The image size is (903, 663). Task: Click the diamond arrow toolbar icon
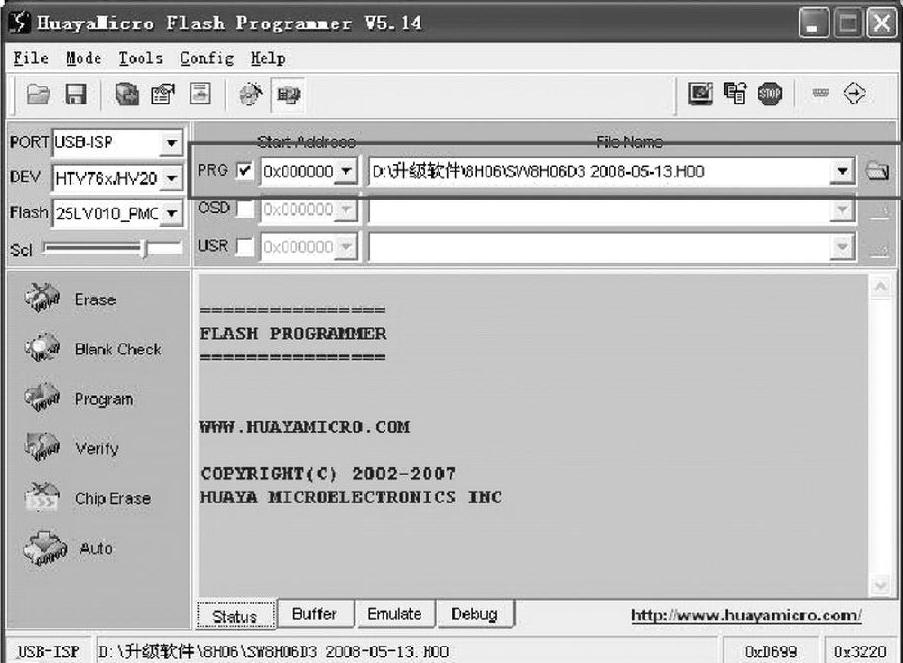pyautogui.click(x=854, y=93)
